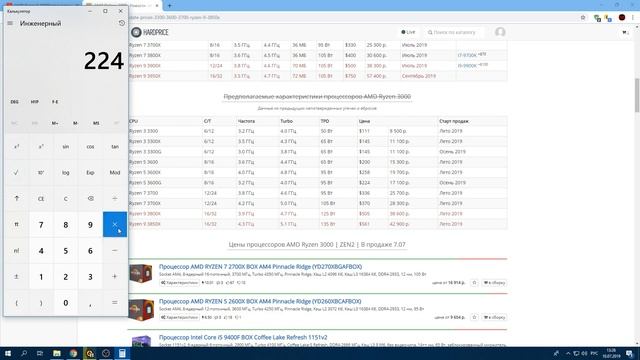This screenshot has width=640, height=360.
Task: Click digit 4 on calculator
Action: 41,251
